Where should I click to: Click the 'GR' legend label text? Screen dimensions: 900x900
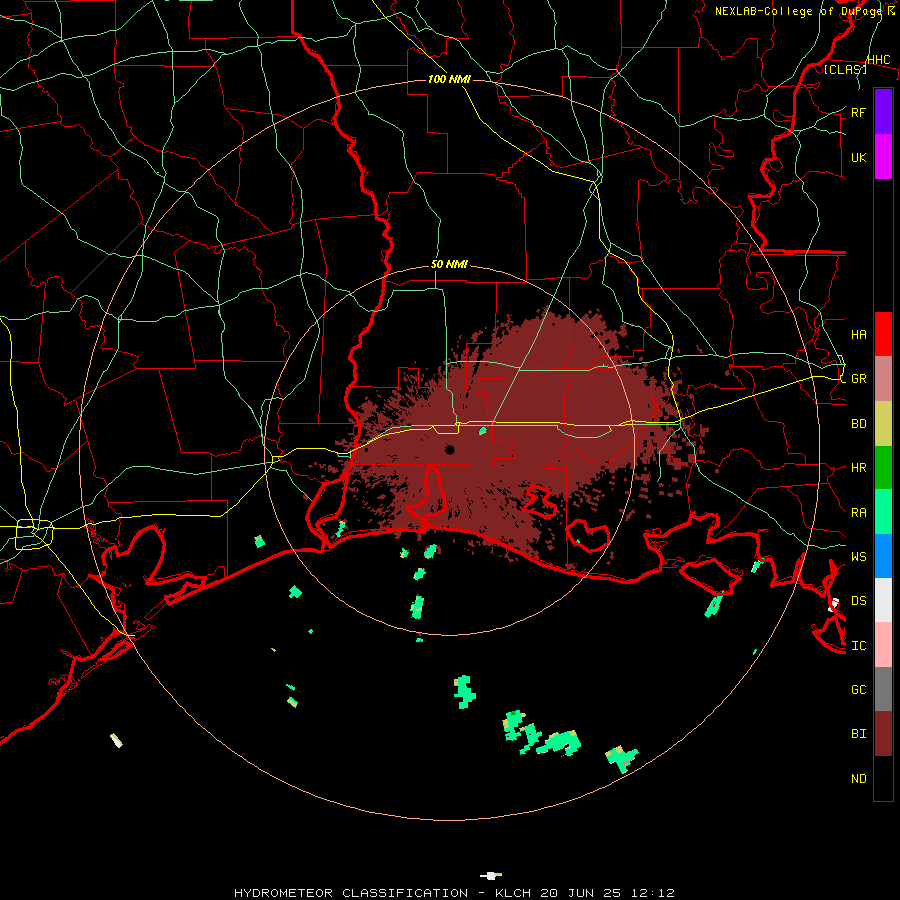click(859, 379)
